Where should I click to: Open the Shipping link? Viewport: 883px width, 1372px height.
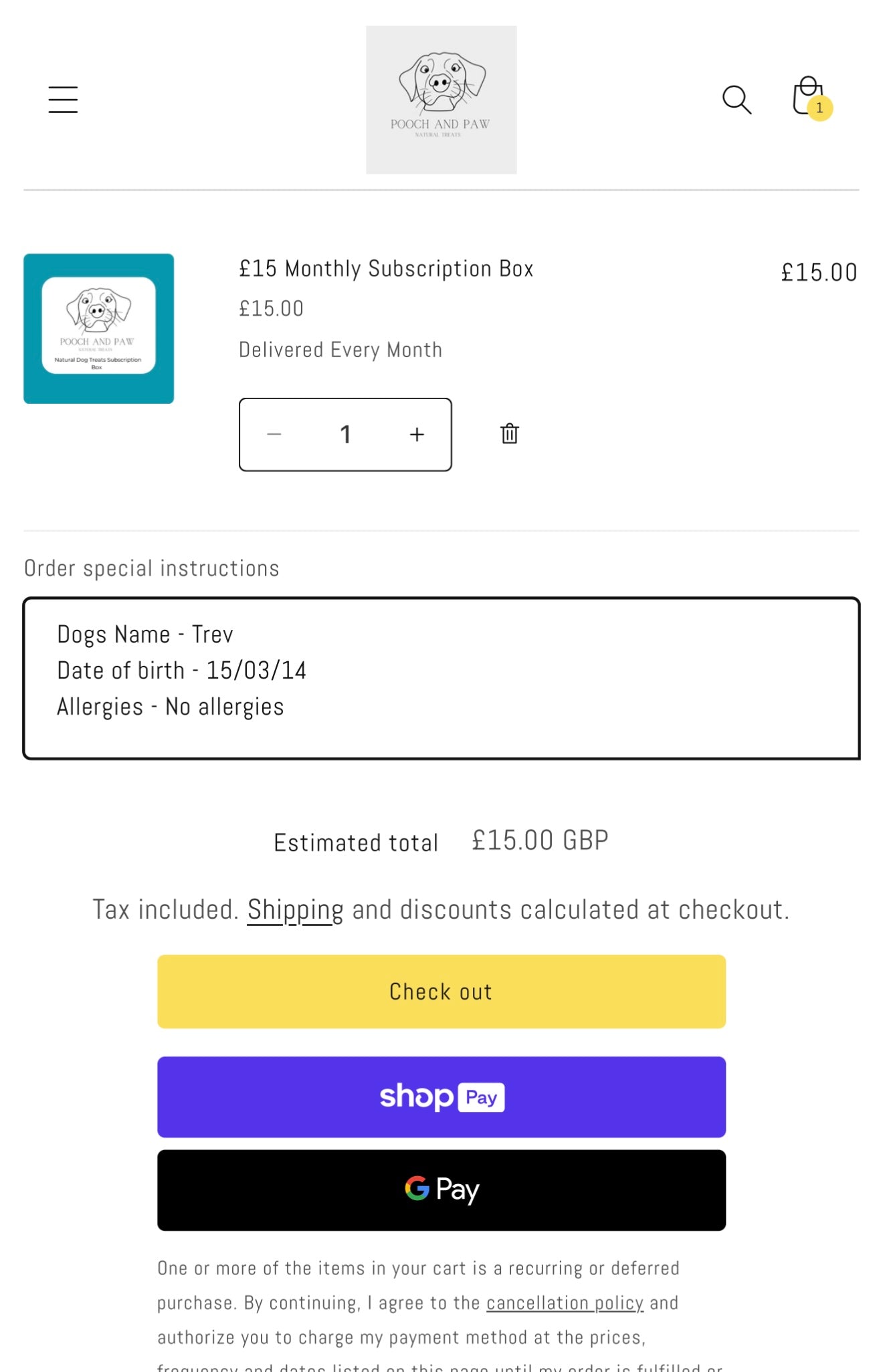pyautogui.click(x=294, y=909)
